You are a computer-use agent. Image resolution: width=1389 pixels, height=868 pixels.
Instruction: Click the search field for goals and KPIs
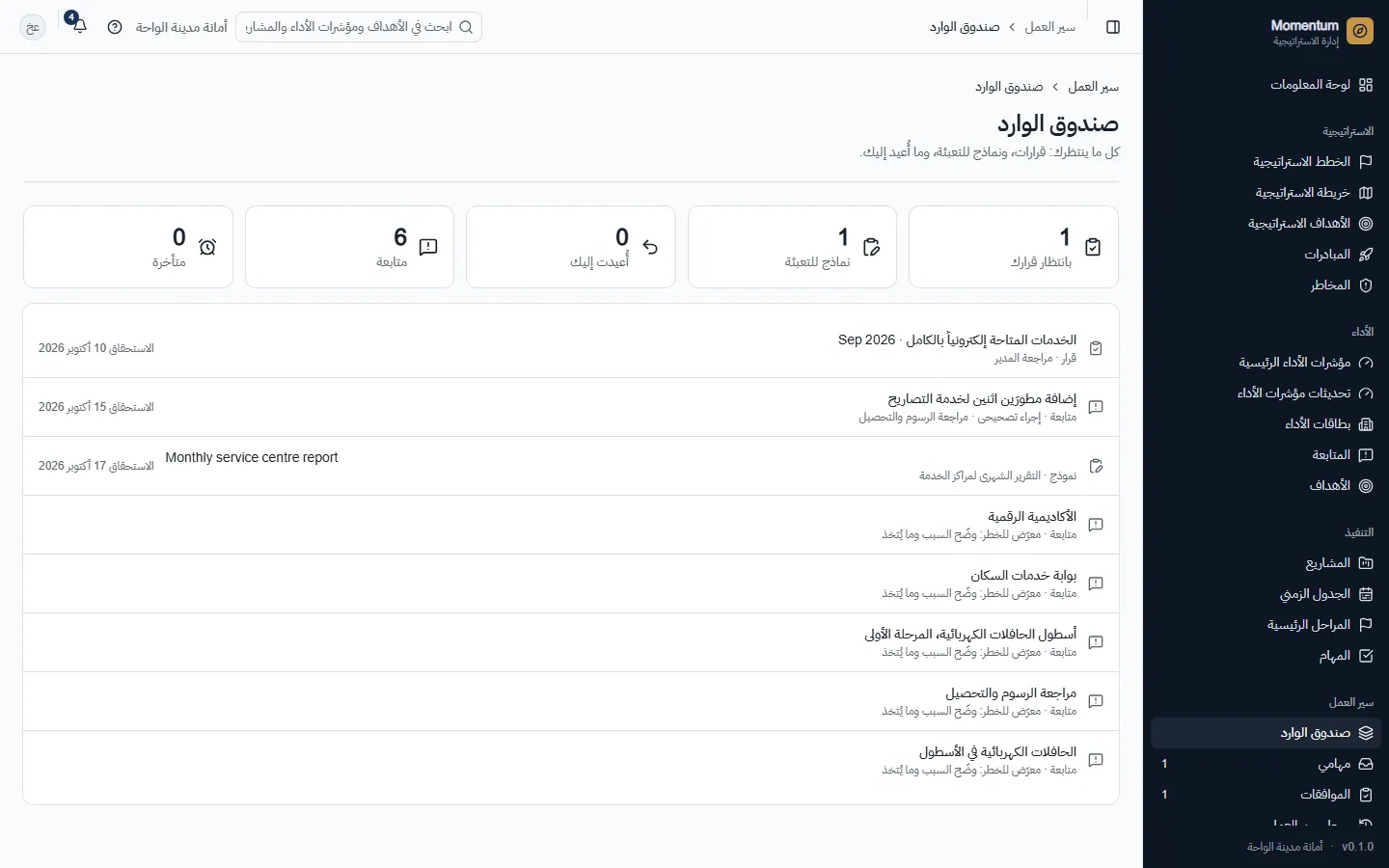pyautogui.click(x=359, y=27)
